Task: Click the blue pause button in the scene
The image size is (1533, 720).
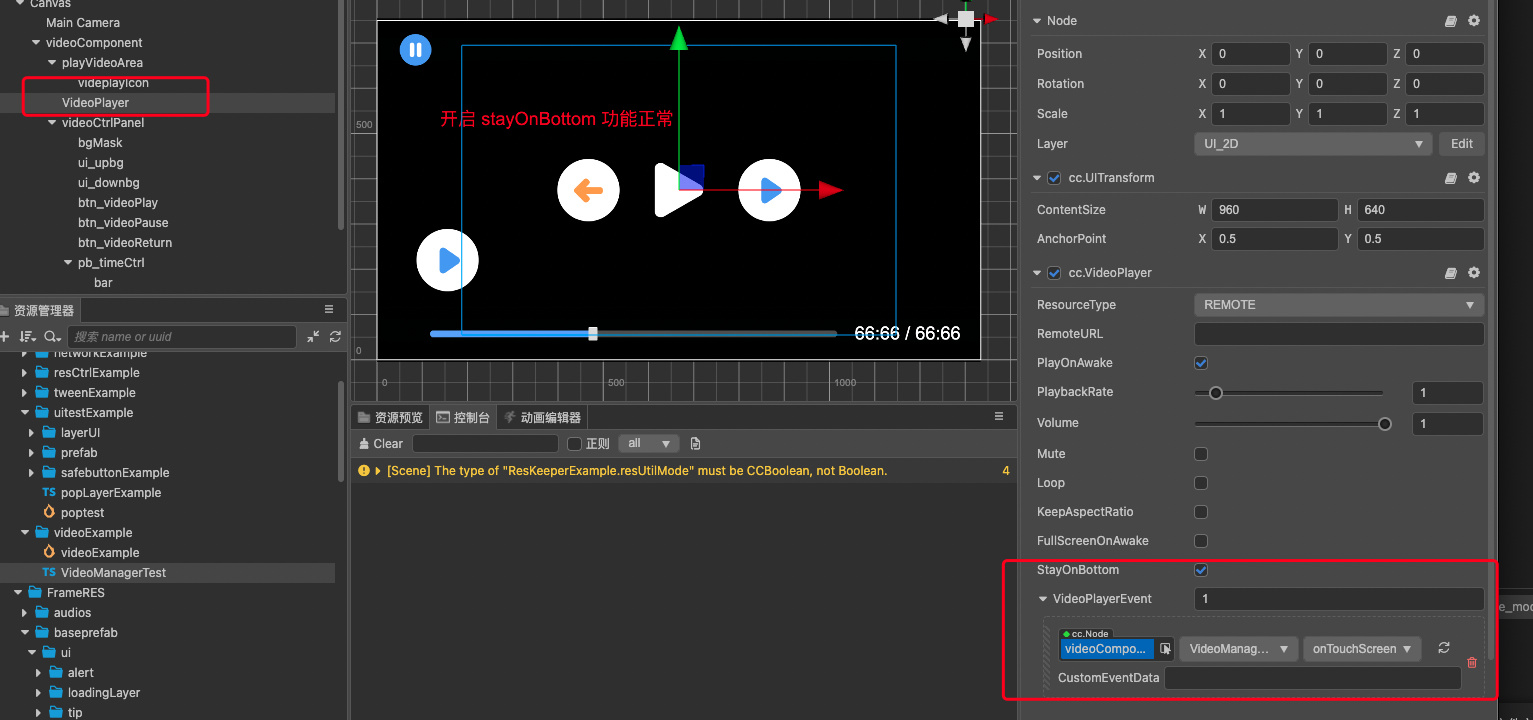Action: point(416,50)
